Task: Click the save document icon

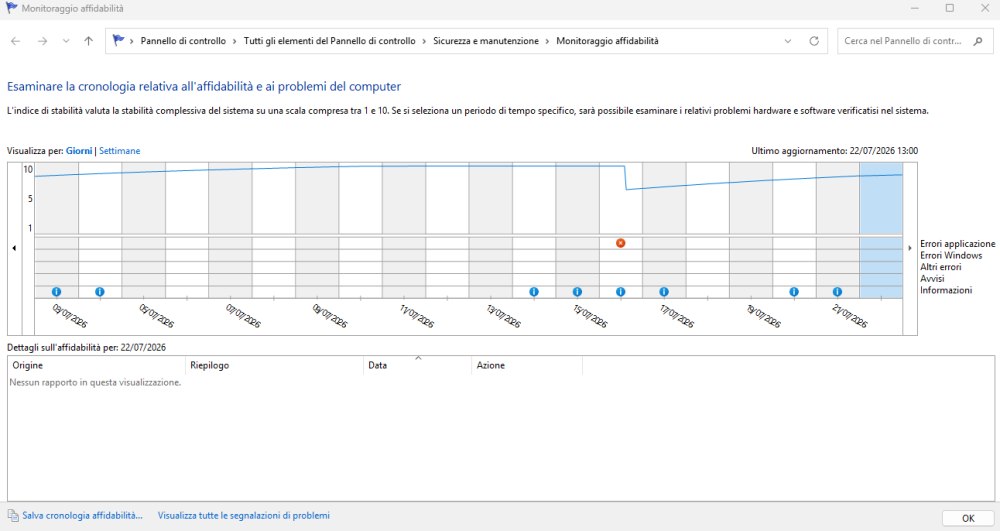Action: [x=13, y=515]
